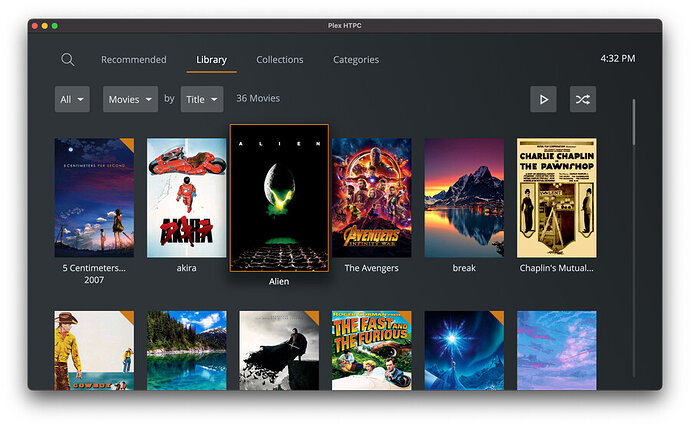Select The Avengers Infinity War poster
This screenshot has width=690, height=426.
tap(372, 198)
